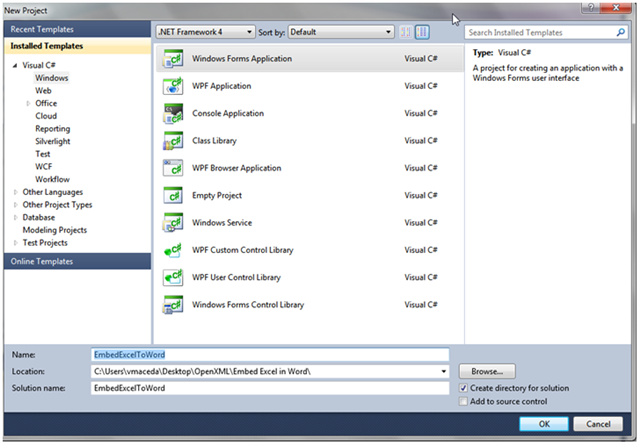Open the Installed Templates section
The width and height of the screenshot is (640, 445).
pyautogui.click(x=78, y=46)
